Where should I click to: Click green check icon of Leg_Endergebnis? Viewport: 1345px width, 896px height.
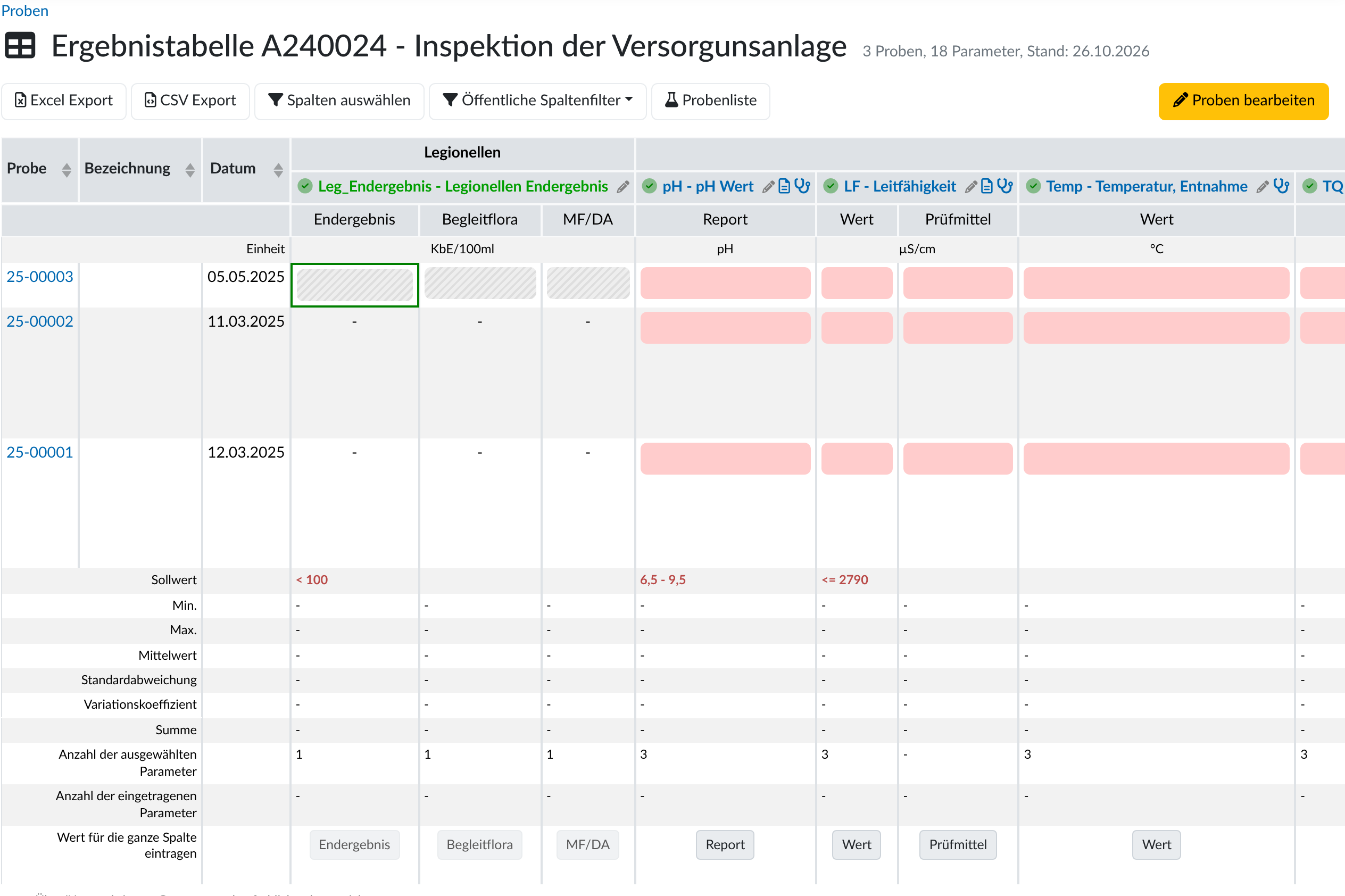click(x=305, y=186)
